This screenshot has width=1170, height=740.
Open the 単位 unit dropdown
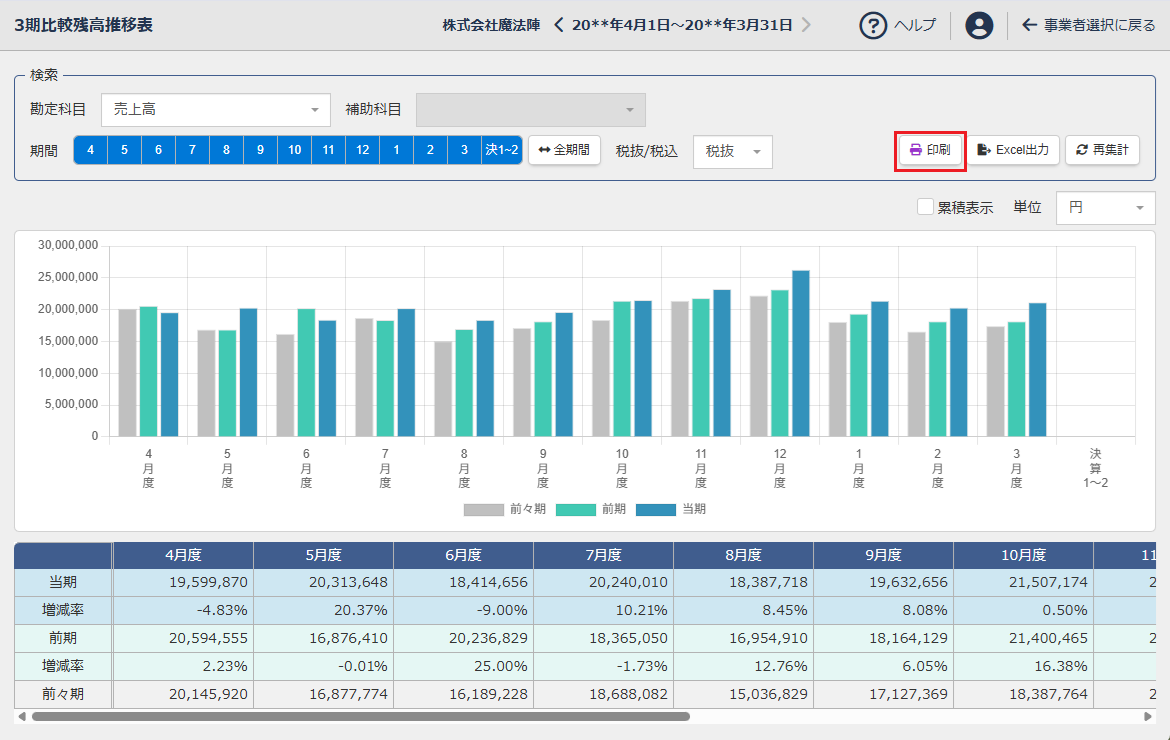click(1105, 207)
